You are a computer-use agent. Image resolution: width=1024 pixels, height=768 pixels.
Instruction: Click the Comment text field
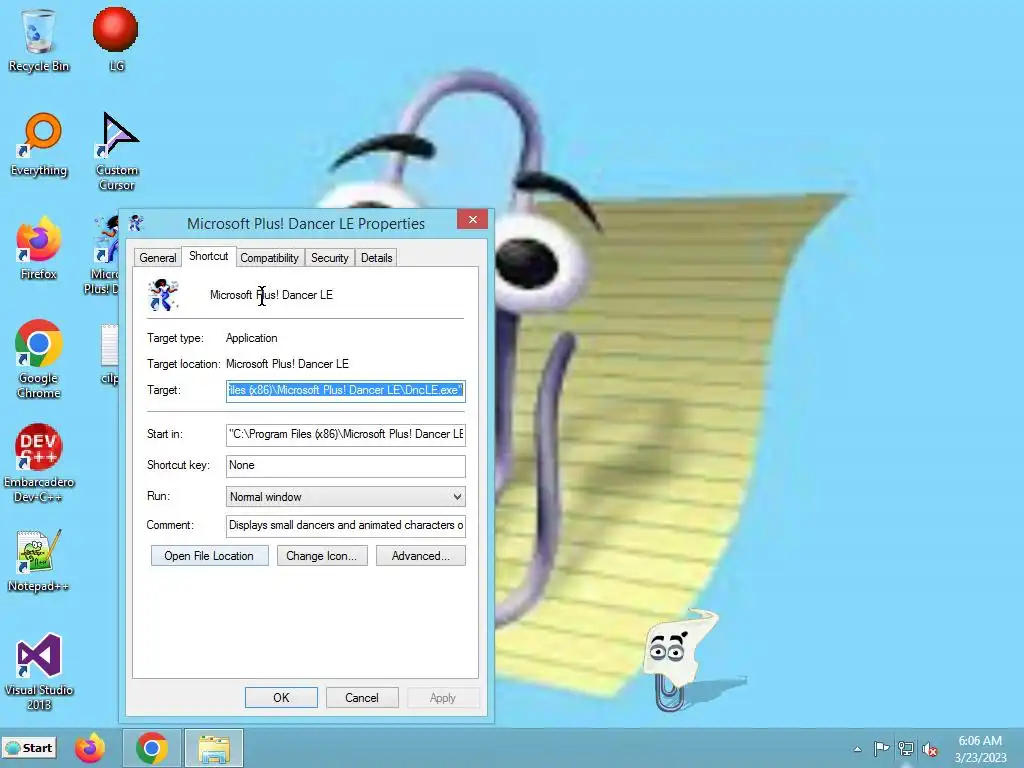(345, 526)
